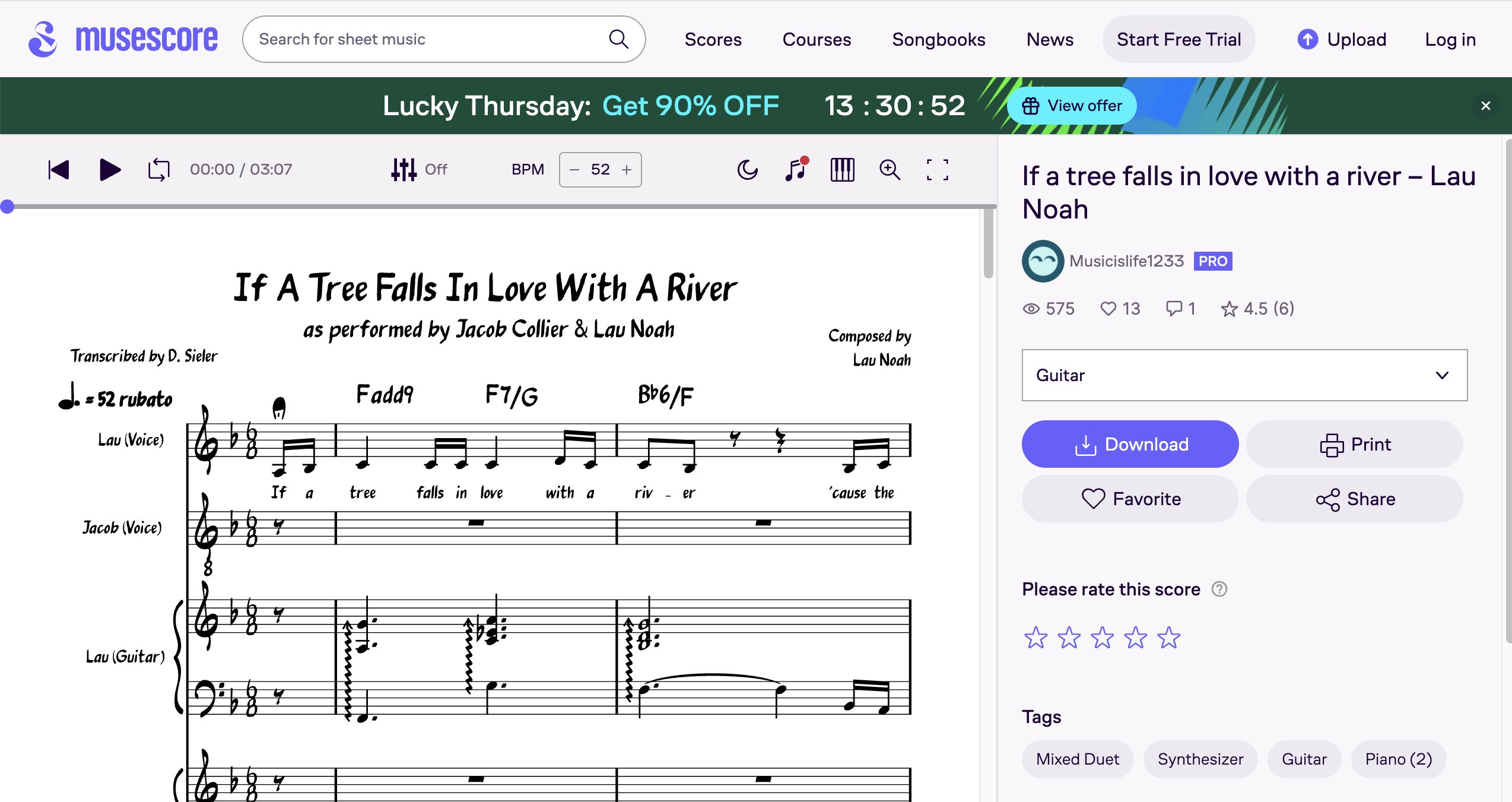Viewport: 1512px width, 802px height.
Task: Click the rating help question icon
Action: 1219,589
